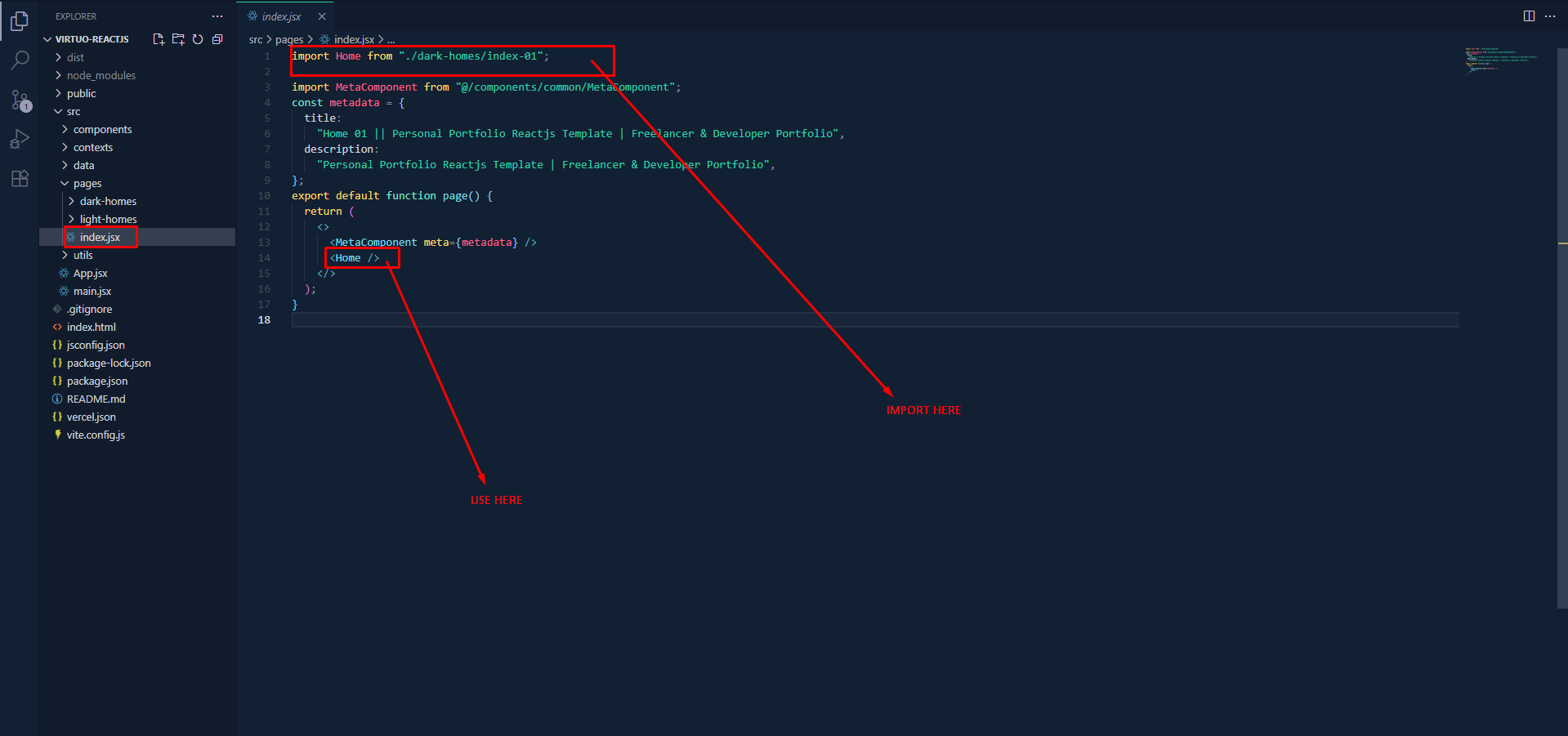Viewport: 1568px width, 736px height.
Task: Split the editor to the right
Action: tap(1529, 16)
